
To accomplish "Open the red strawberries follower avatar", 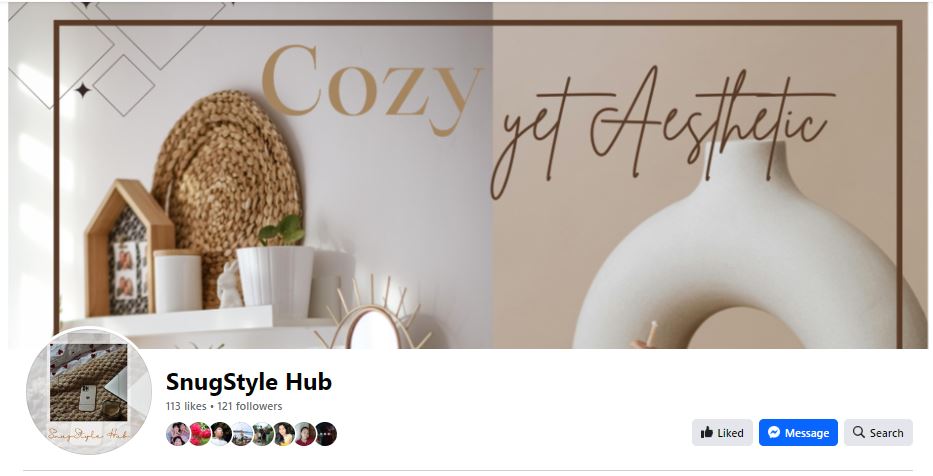I will (x=200, y=434).
